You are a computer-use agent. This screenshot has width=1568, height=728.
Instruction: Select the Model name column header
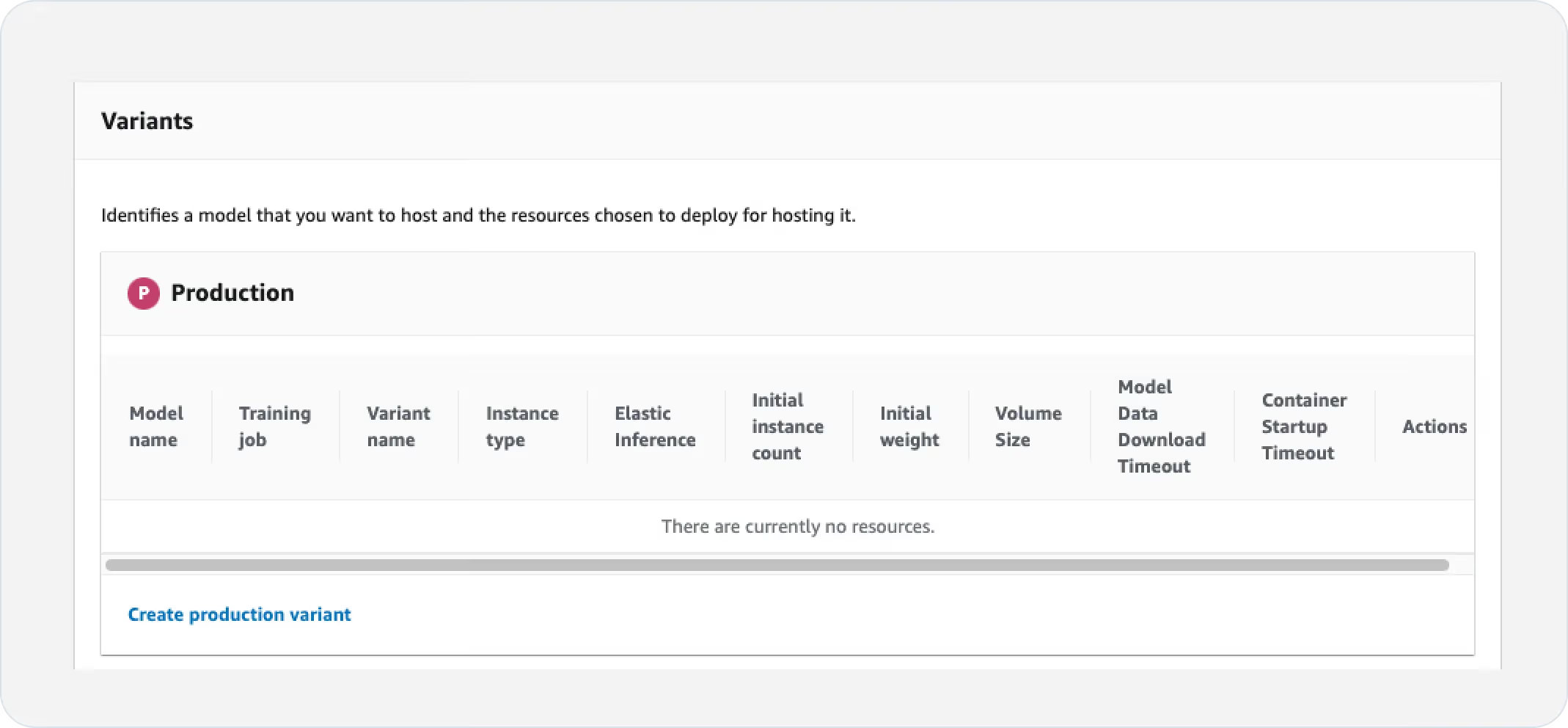155,426
